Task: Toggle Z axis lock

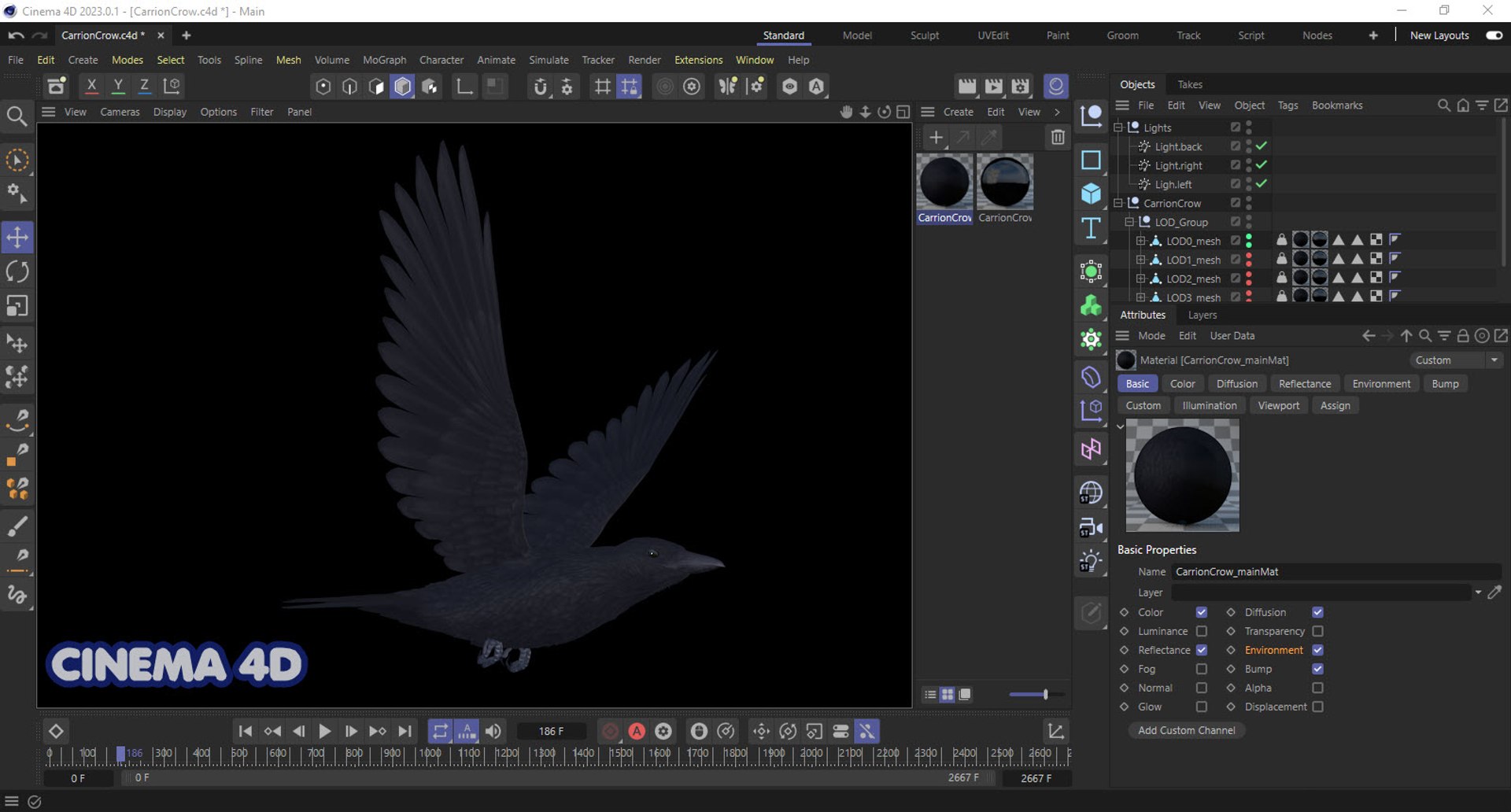Action: click(x=144, y=86)
